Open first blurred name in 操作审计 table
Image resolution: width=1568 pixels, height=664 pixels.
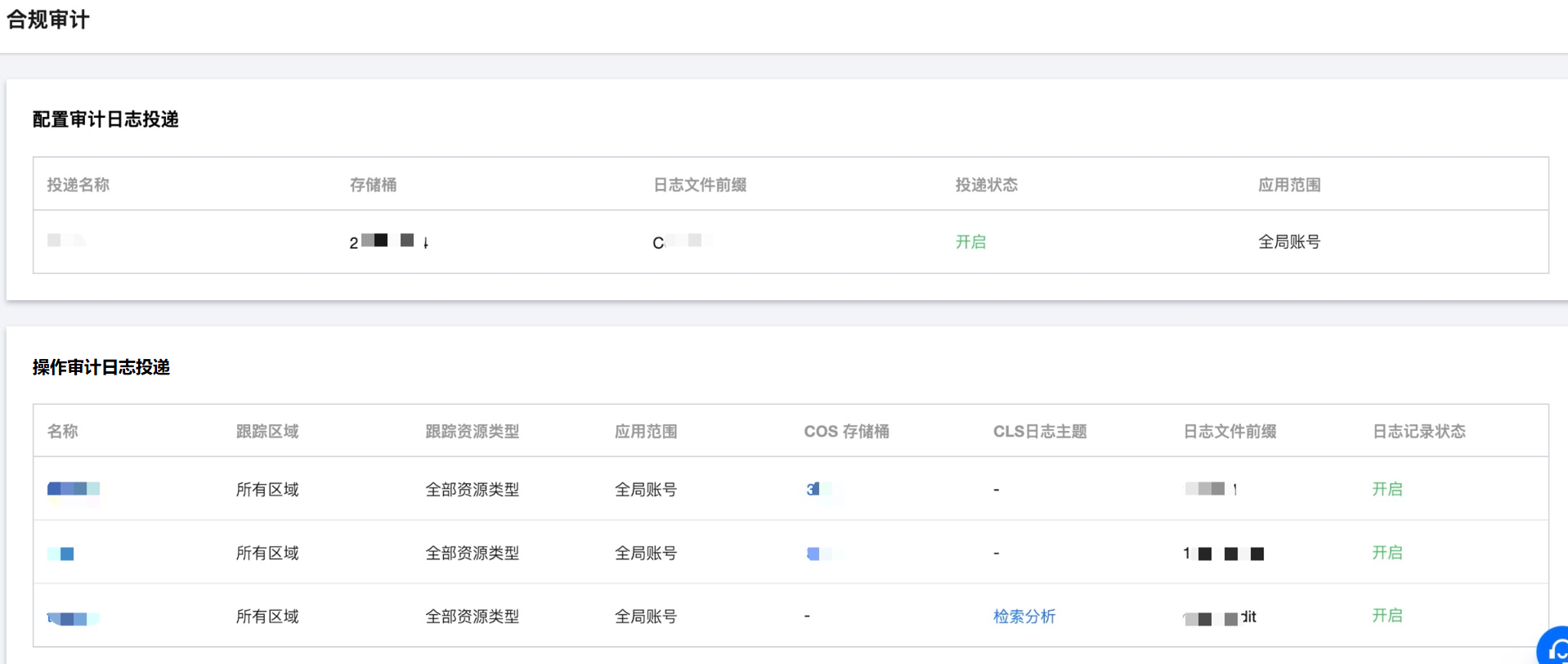[74, 489]
